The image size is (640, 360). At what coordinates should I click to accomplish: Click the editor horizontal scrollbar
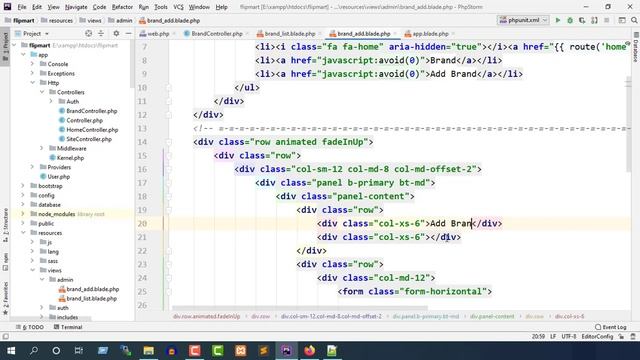pos(300,308)
